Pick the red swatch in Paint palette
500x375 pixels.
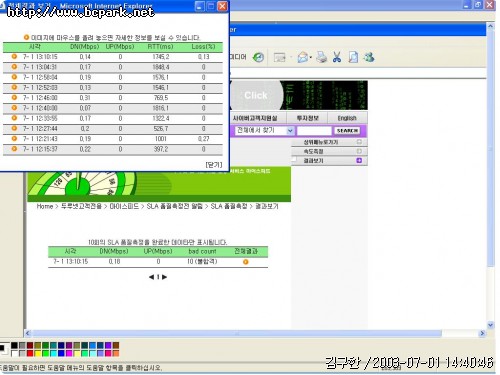(30, 353)
